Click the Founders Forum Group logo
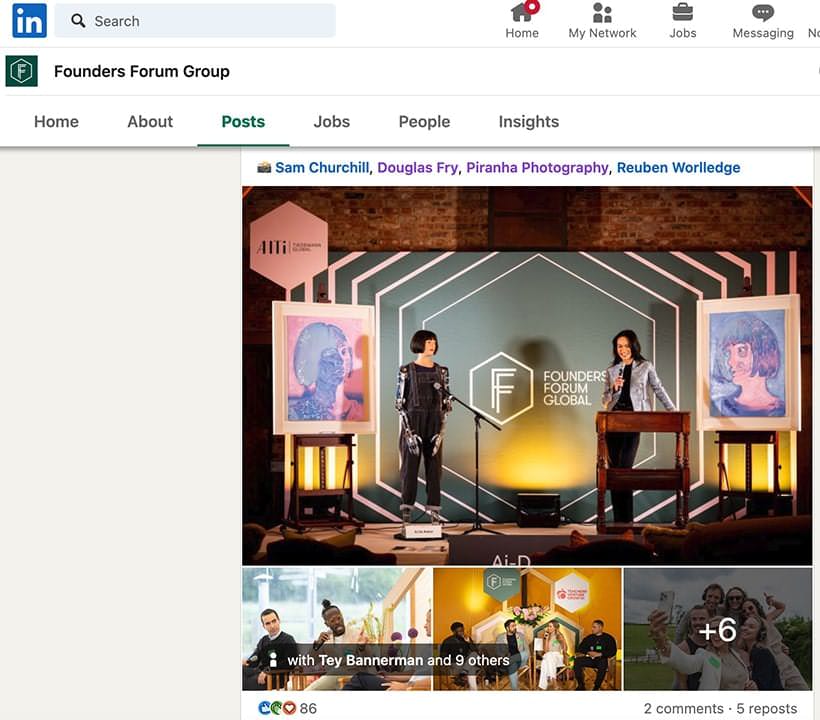The width and height of the screenshot is (820, 720). [20, 71]
